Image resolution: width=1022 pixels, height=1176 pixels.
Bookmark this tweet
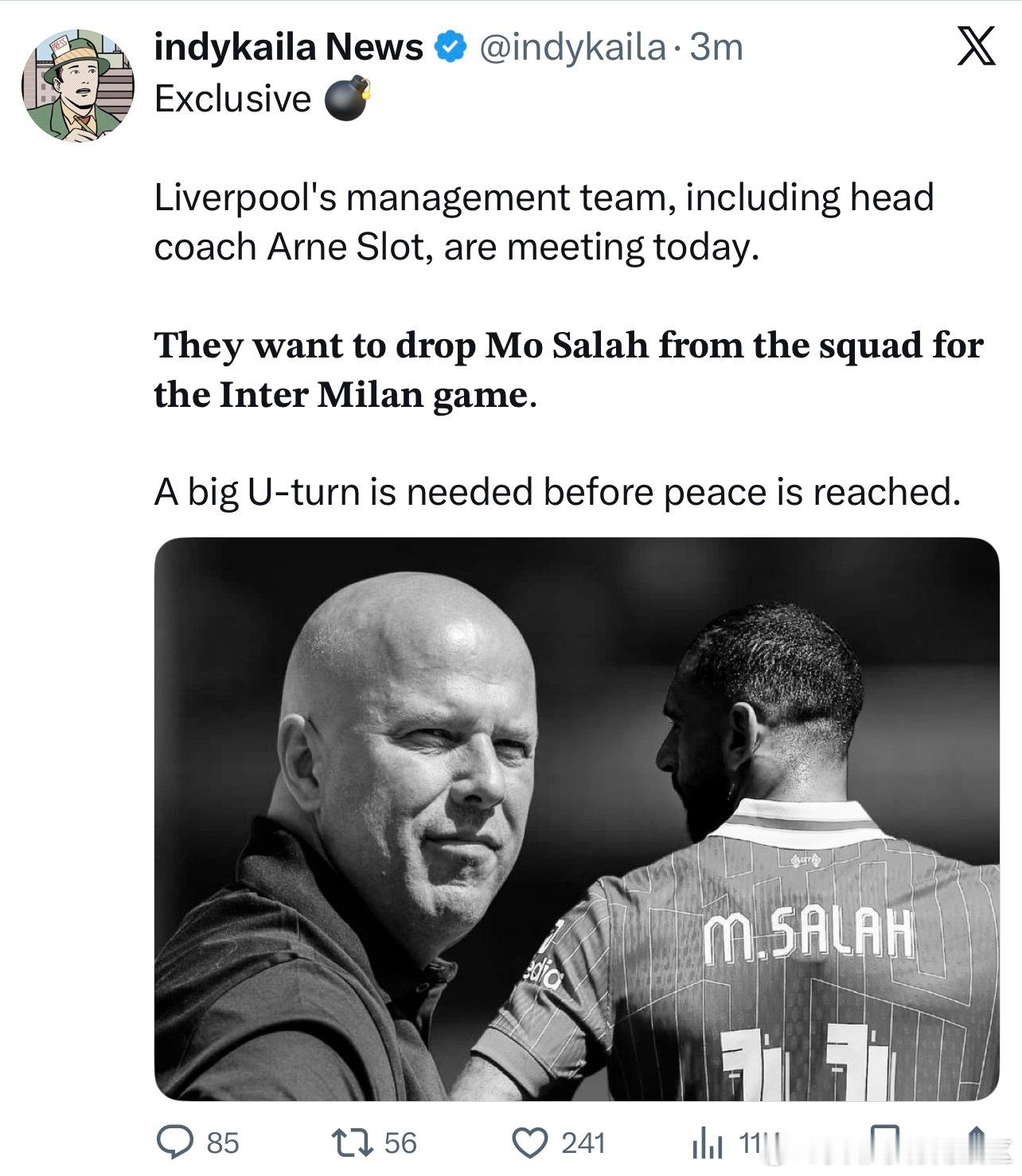tap(886, 1144)
